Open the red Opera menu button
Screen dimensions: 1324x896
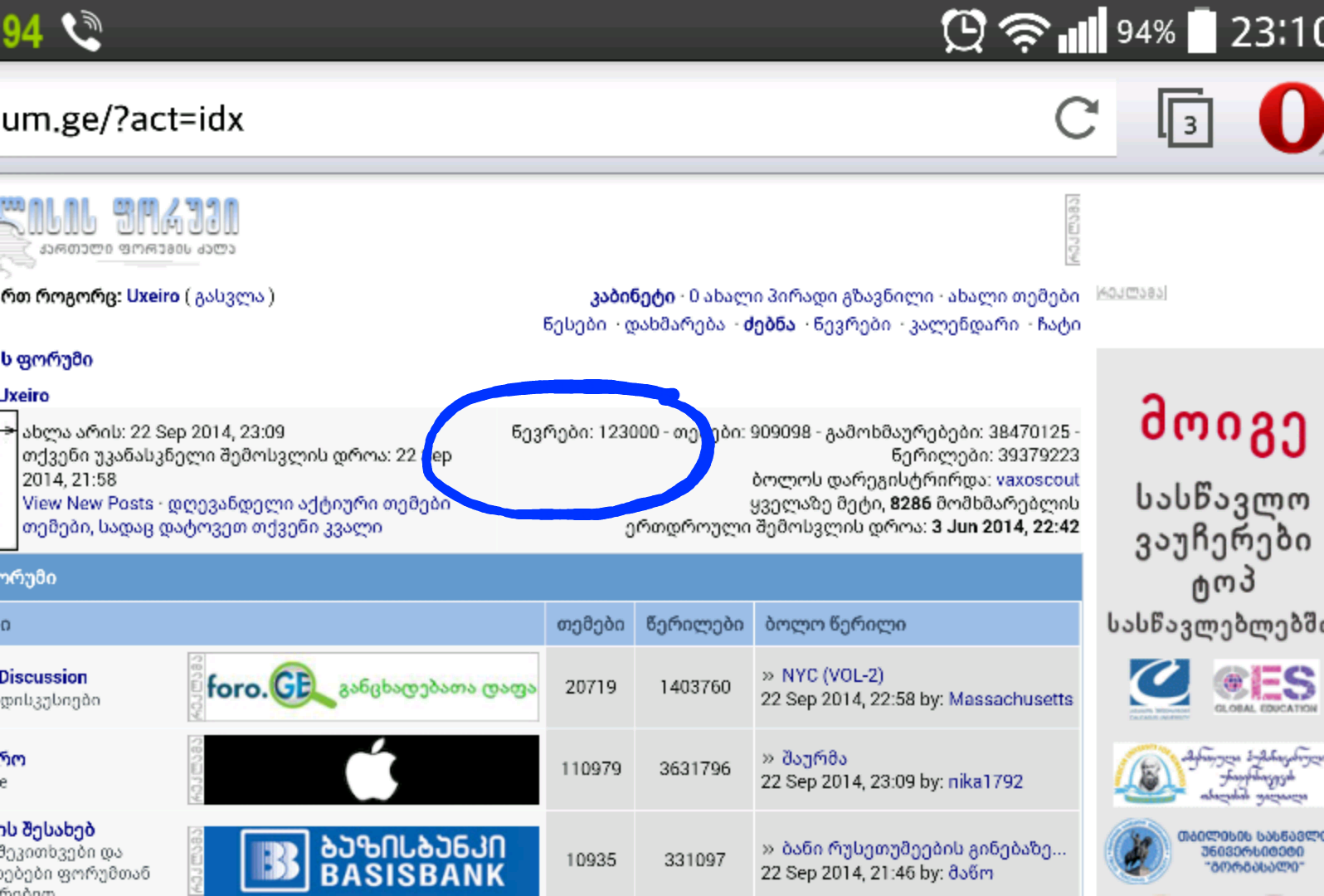(1290, 117)
